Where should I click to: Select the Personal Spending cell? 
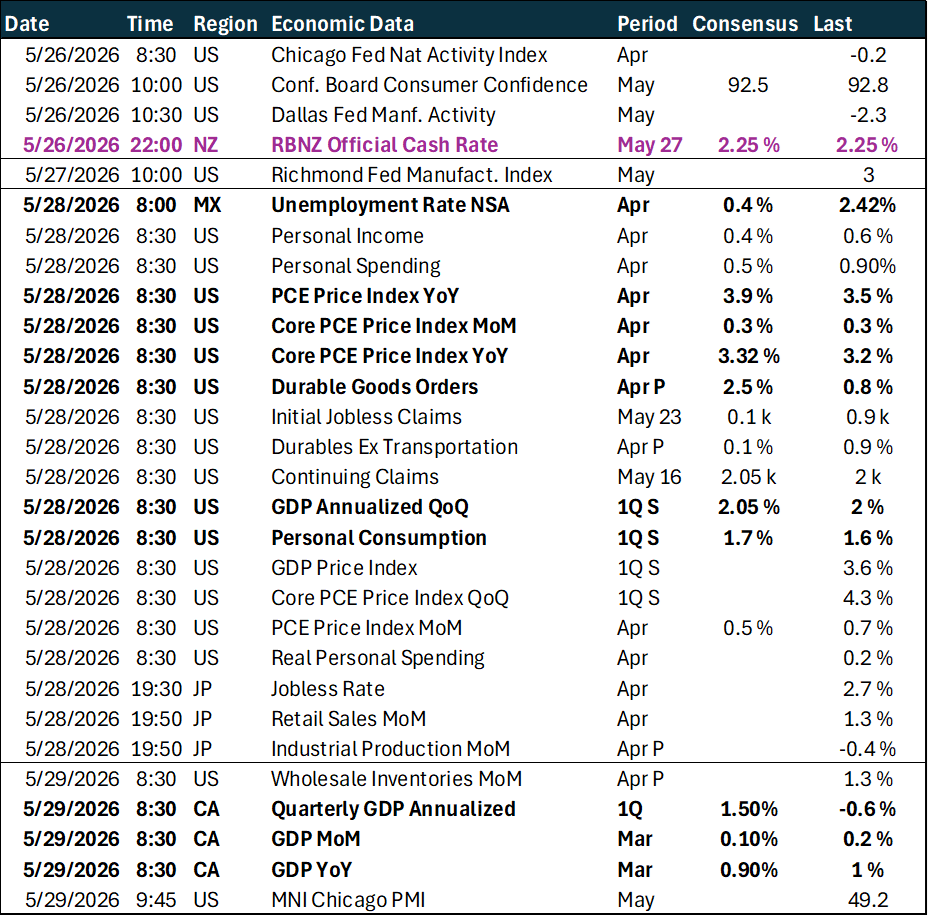[356, 266]
